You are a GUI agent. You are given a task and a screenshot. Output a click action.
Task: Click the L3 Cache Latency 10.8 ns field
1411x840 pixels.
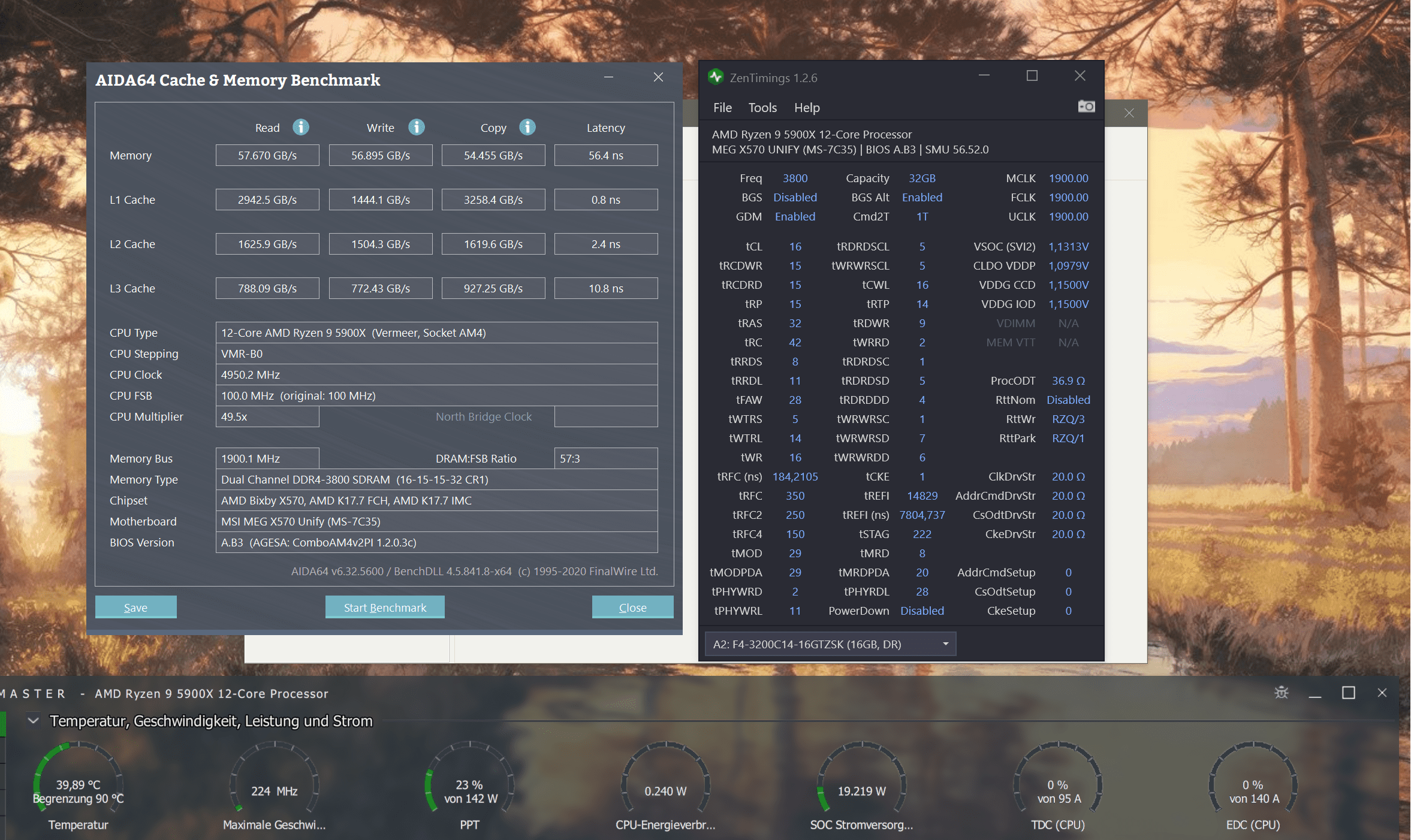(606, 288)
